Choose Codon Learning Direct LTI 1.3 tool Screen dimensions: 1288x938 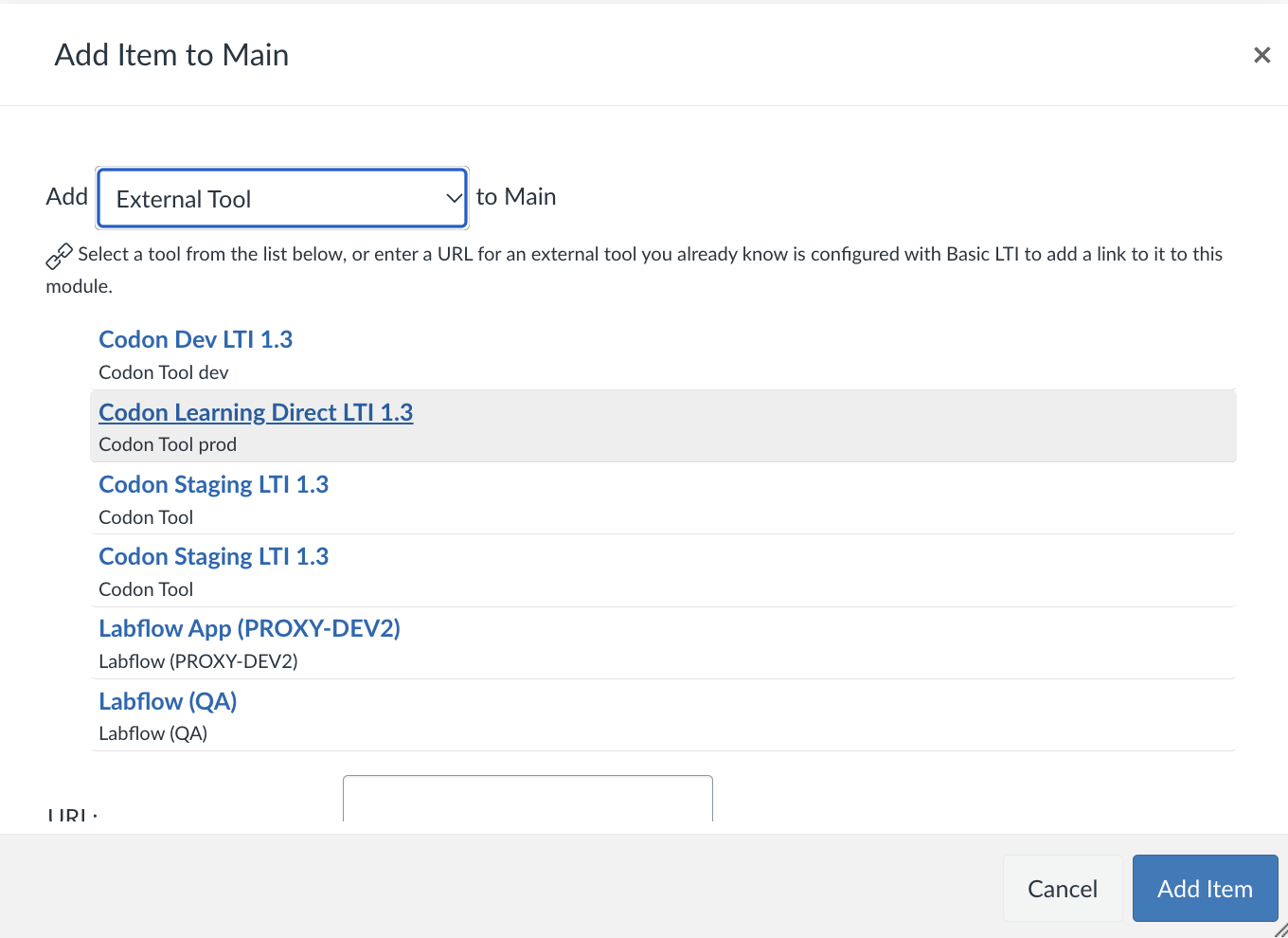[x=256, y=412]
